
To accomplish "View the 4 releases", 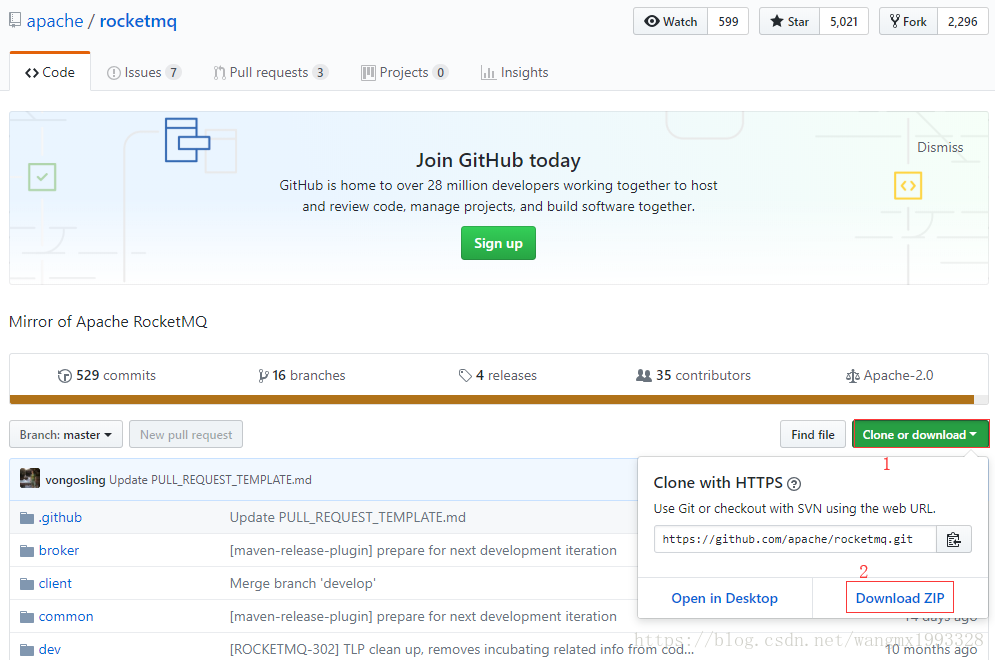I will (498, 375).
